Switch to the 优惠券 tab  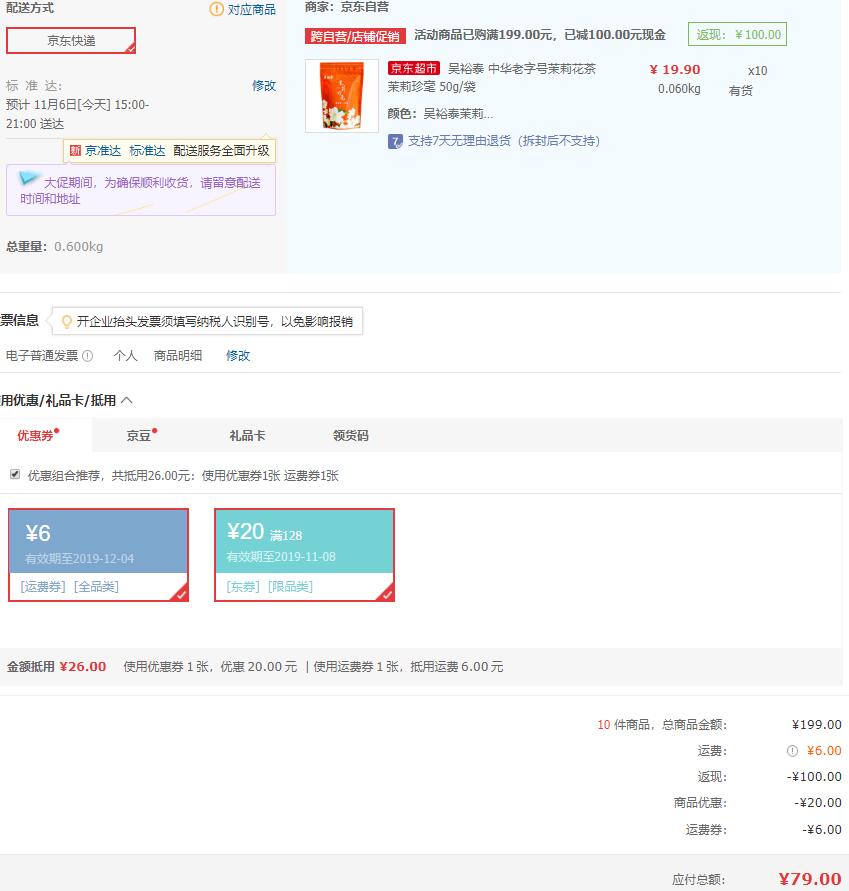pyautogui.click(x=38, y=435)
